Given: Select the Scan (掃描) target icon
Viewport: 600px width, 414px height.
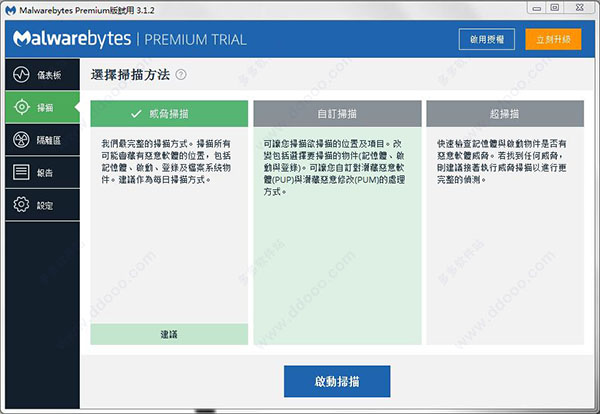Looking at the screenshot, I should (22, 107).
